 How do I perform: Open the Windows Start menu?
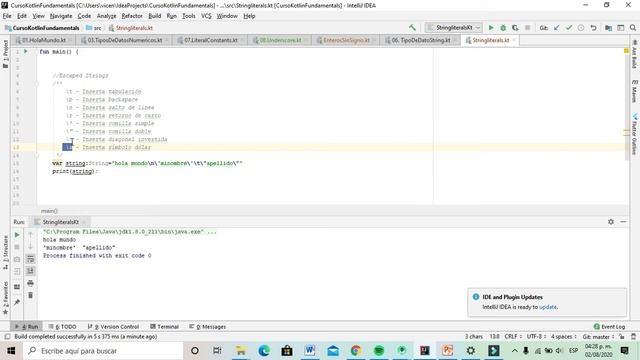click(x=11, y=351)
